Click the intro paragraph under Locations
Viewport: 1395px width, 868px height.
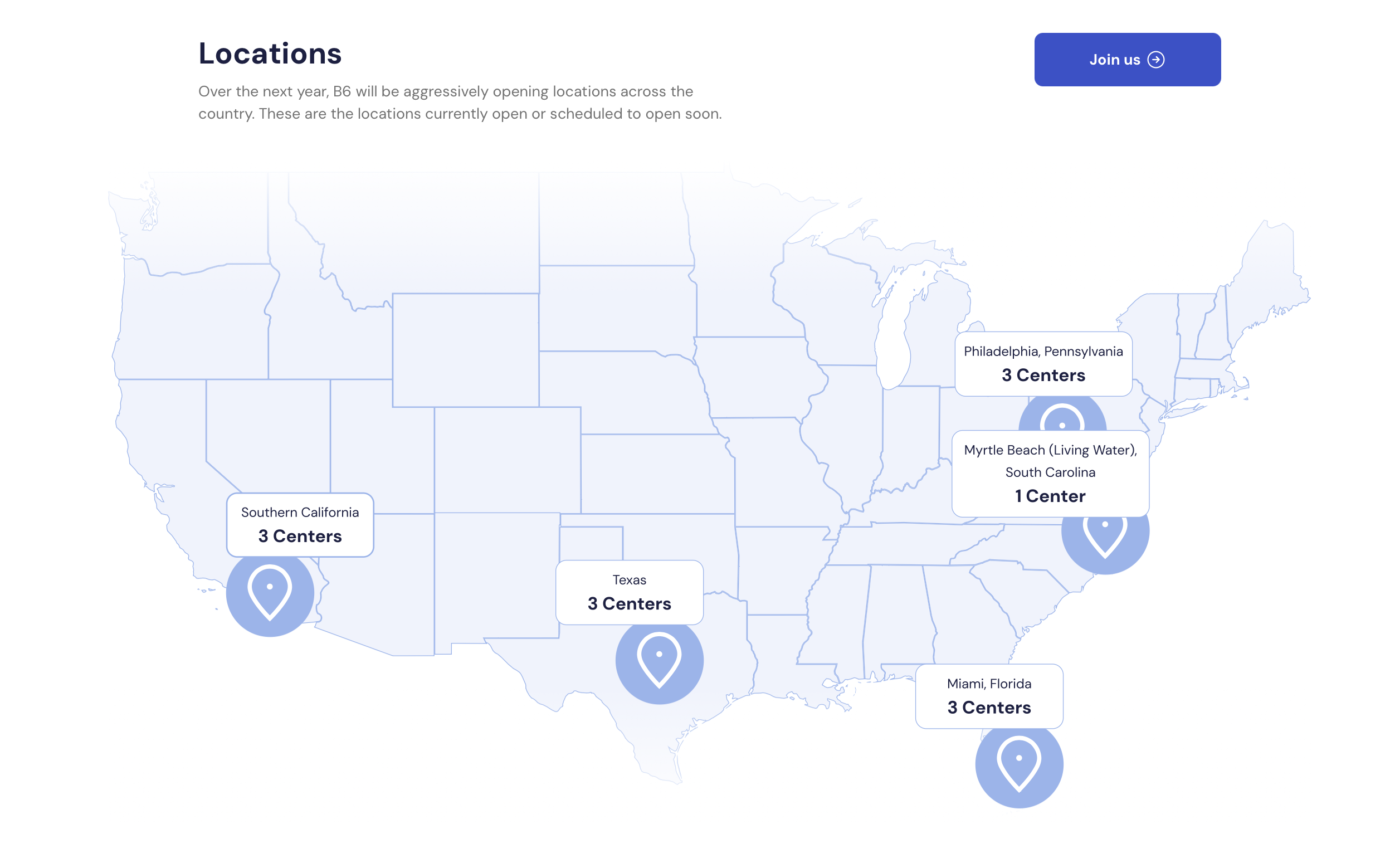pyautogui.click(x=459, y=101)
